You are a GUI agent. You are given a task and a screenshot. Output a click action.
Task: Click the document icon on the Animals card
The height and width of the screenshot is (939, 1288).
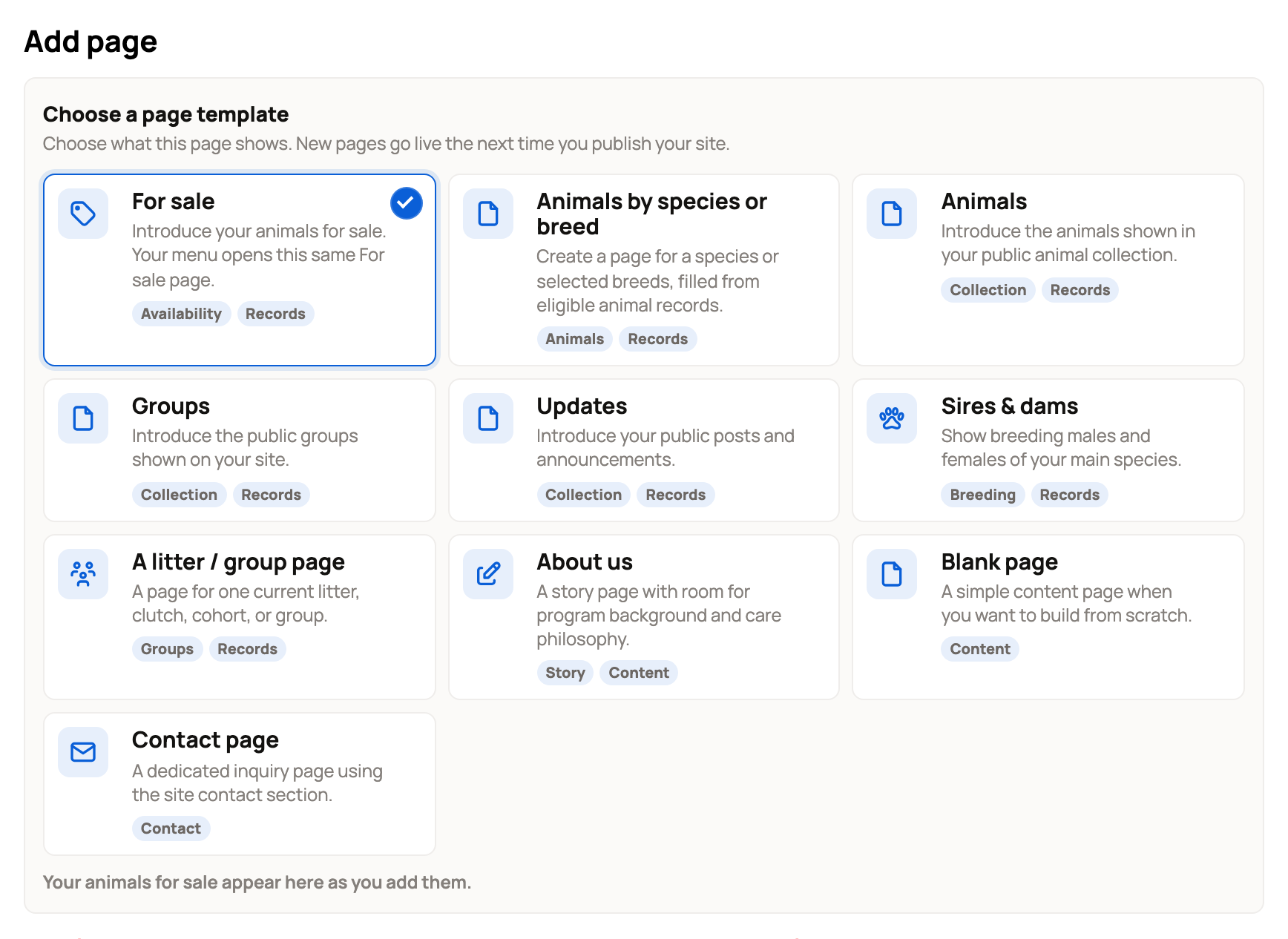(892, 214)
